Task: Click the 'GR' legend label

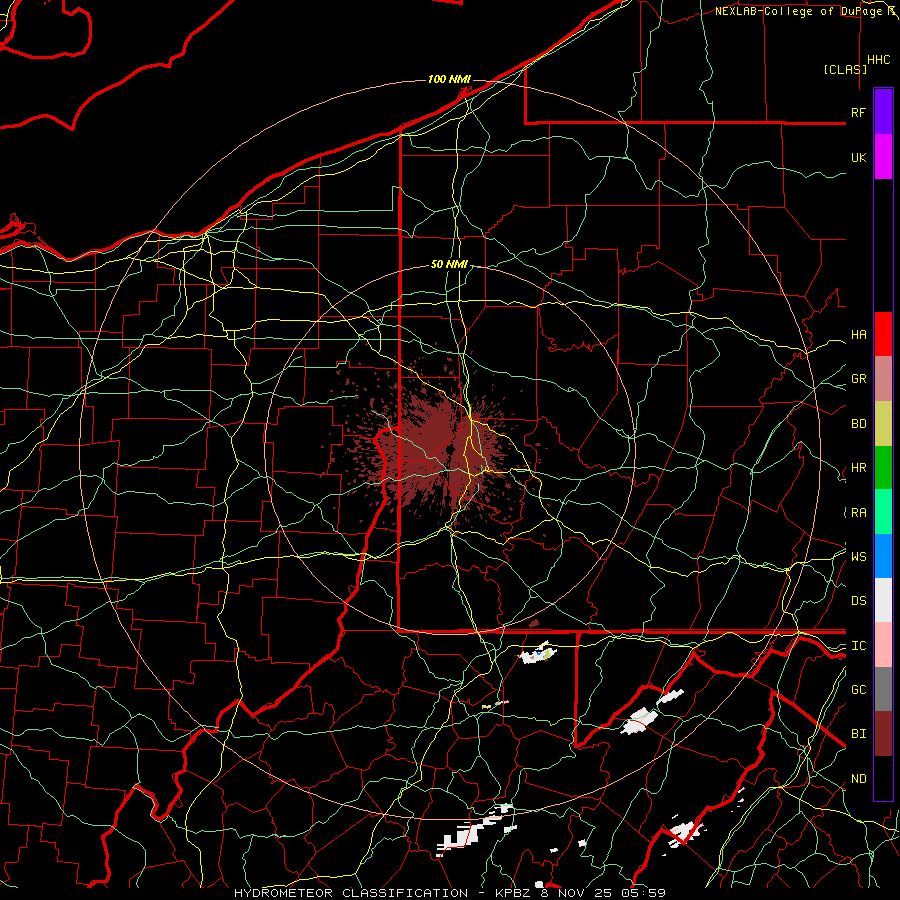Action: 858,379
